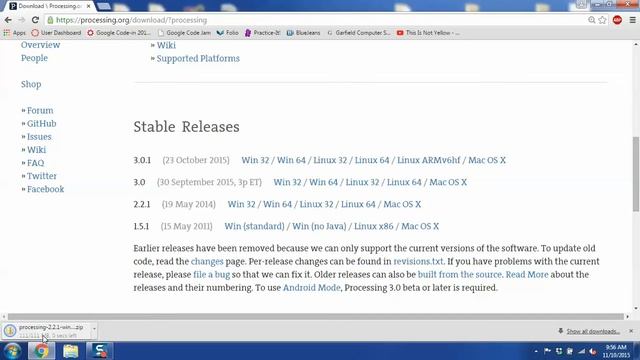Open the Google Code-in bookmark

coord(119,33)
